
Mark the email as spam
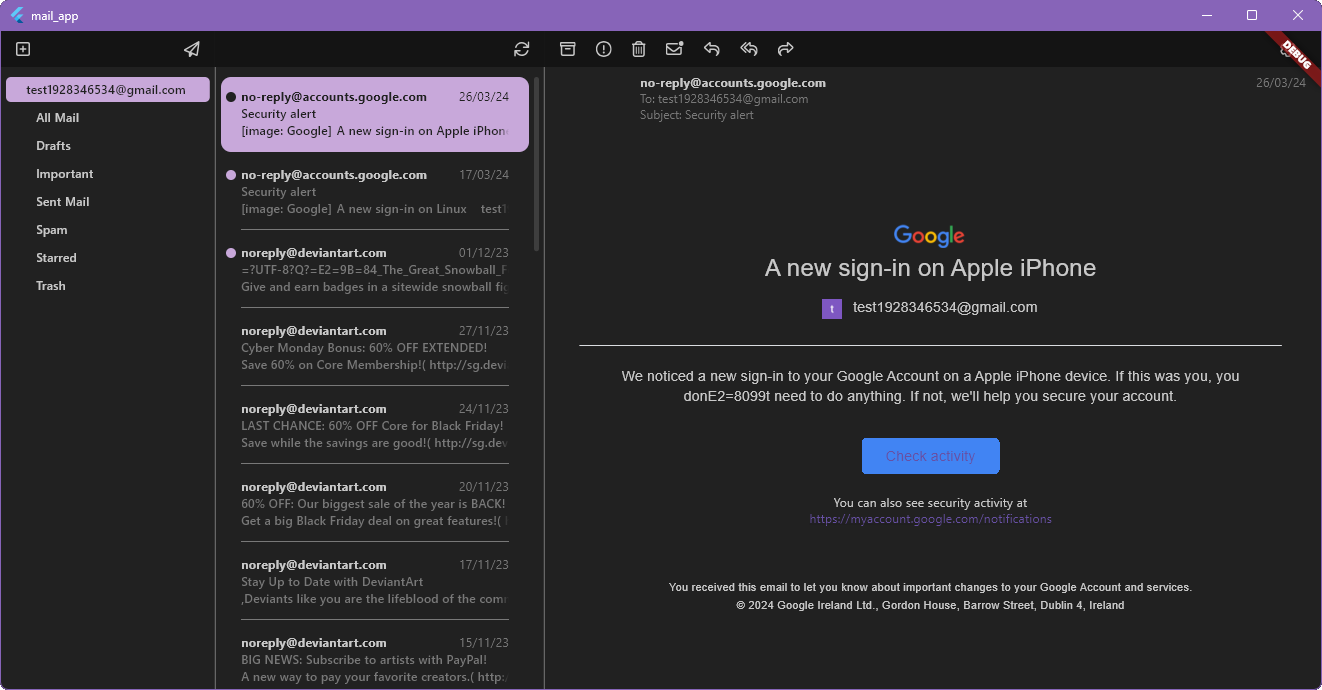pyautogui.click(x=603, y=49)
